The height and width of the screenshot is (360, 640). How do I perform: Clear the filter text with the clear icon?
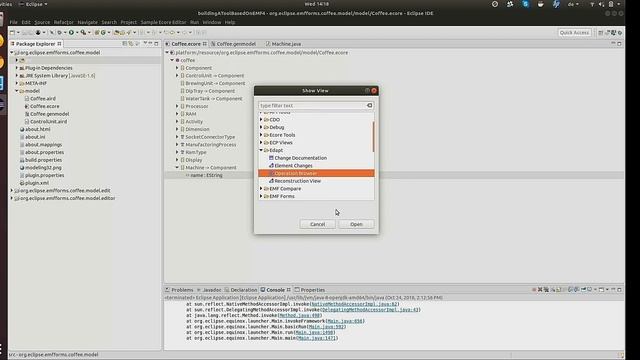(x=369, y=105)
